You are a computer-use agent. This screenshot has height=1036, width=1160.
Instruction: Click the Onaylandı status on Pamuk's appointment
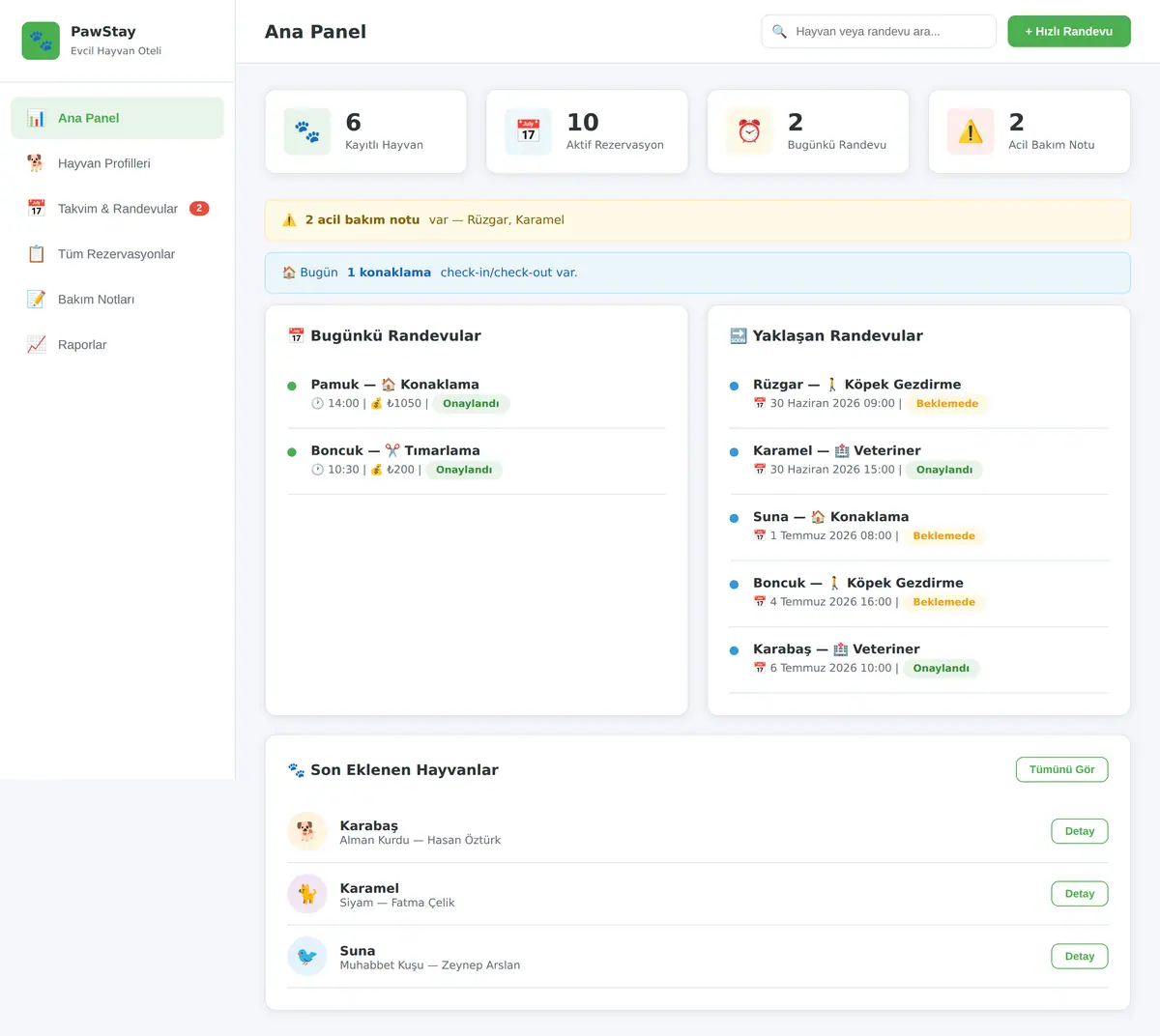coord(471,404)
